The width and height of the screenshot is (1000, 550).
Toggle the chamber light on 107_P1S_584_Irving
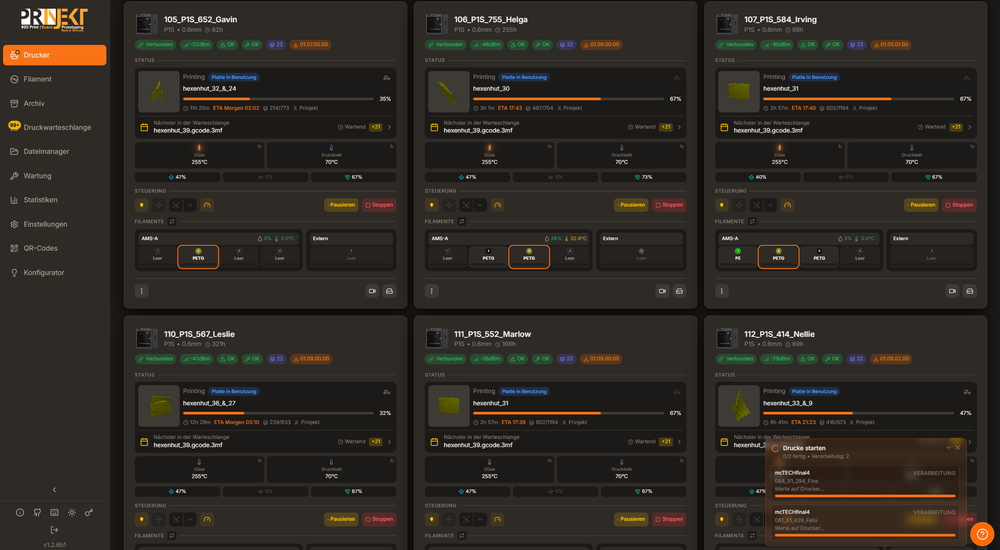(x=722, y=205)
